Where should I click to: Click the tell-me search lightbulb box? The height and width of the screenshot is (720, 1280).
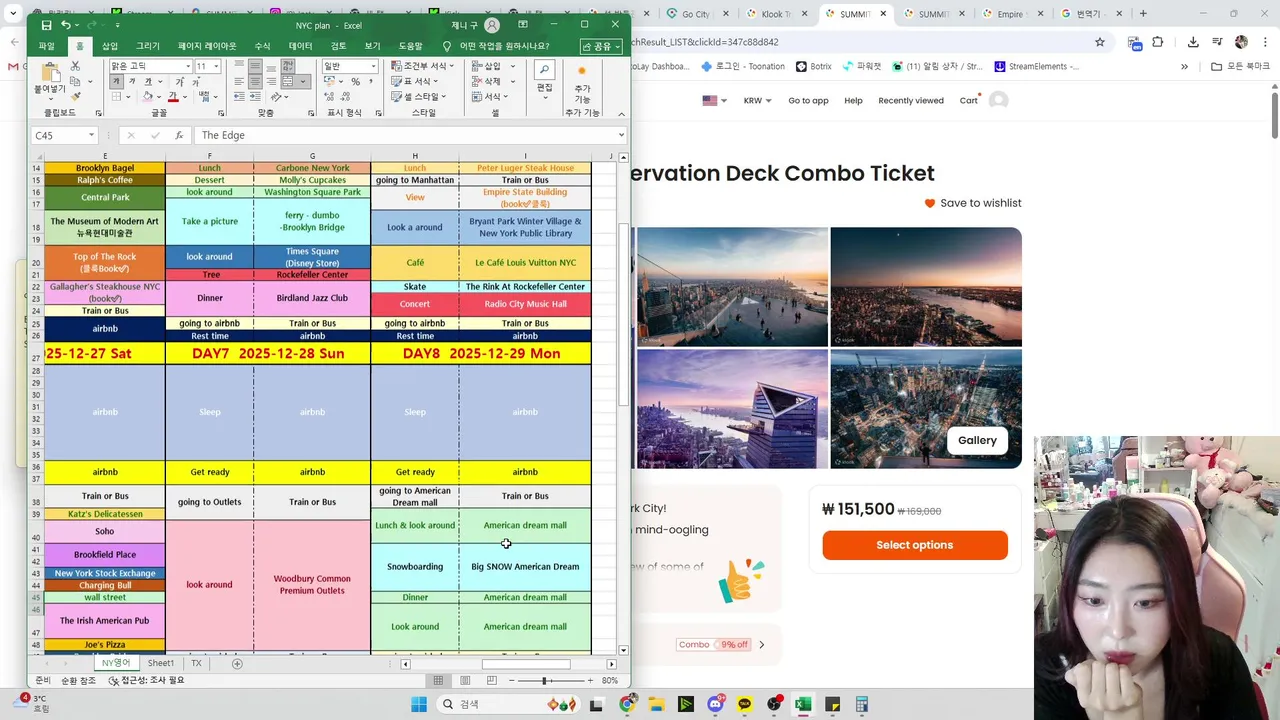[x=496, y=46]
